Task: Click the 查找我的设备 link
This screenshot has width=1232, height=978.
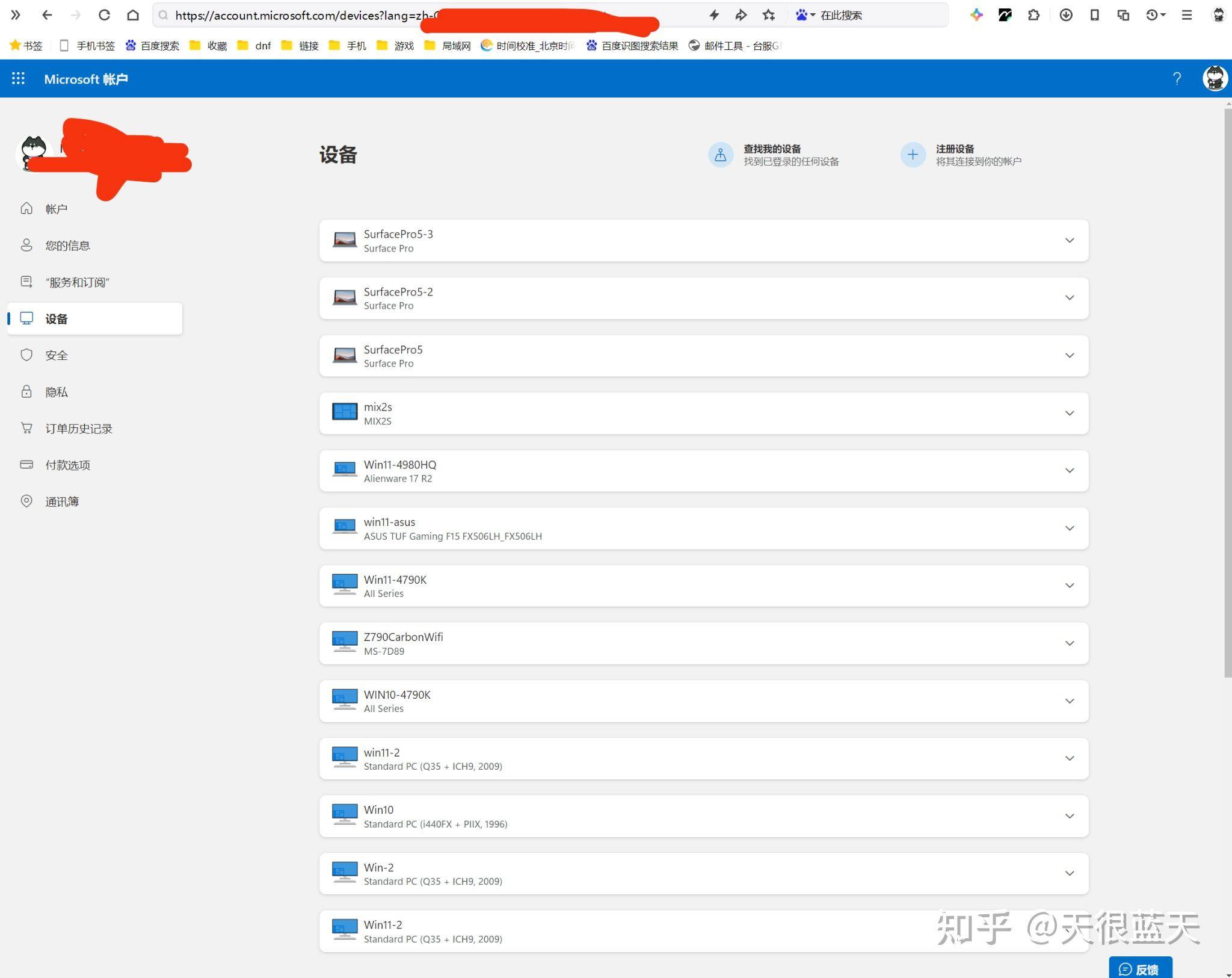Action: pos(772,149)
